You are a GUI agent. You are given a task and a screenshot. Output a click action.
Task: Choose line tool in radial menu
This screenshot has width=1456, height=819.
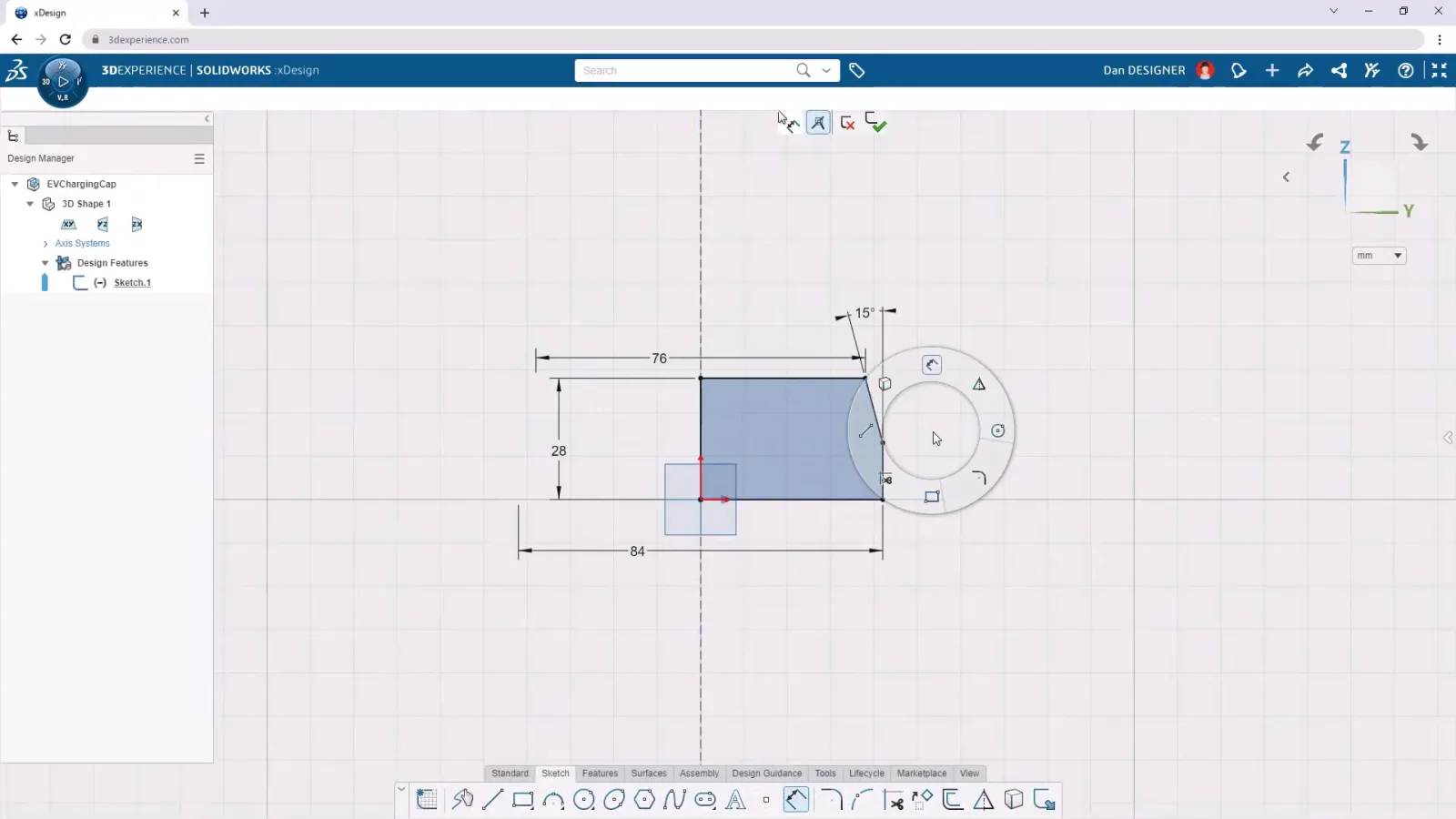tap(865, 430)
